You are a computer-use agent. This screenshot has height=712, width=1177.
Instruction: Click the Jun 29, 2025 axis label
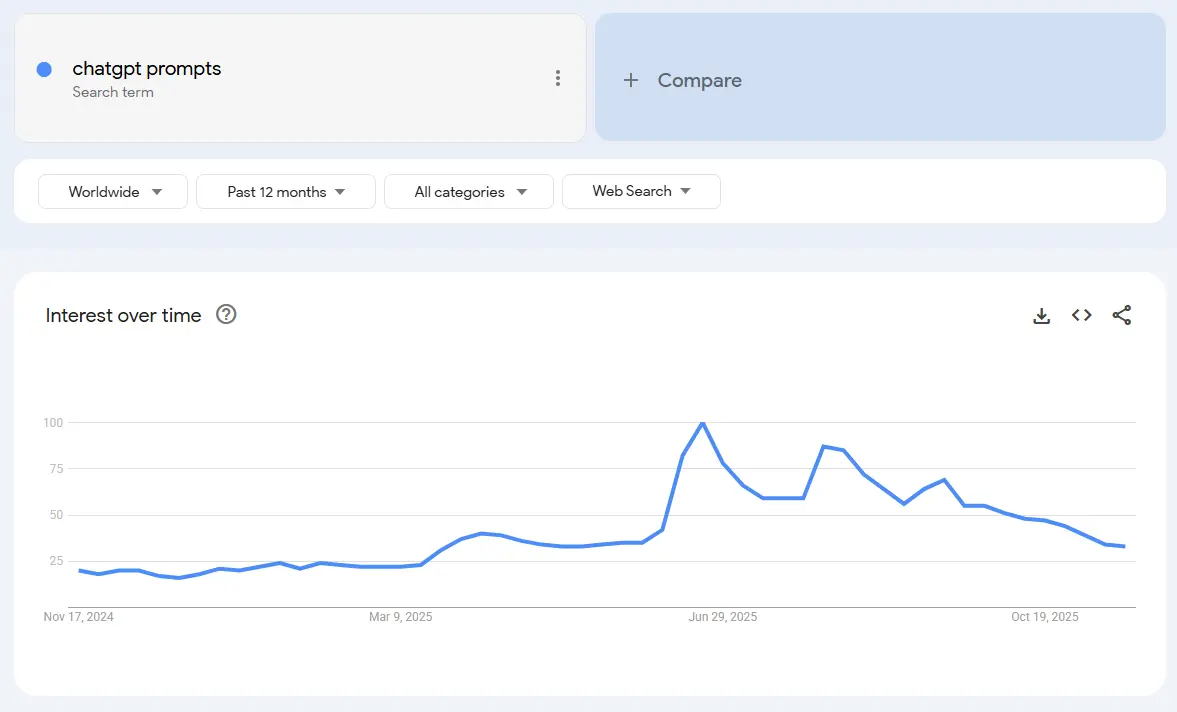click(x=722, y=617)
